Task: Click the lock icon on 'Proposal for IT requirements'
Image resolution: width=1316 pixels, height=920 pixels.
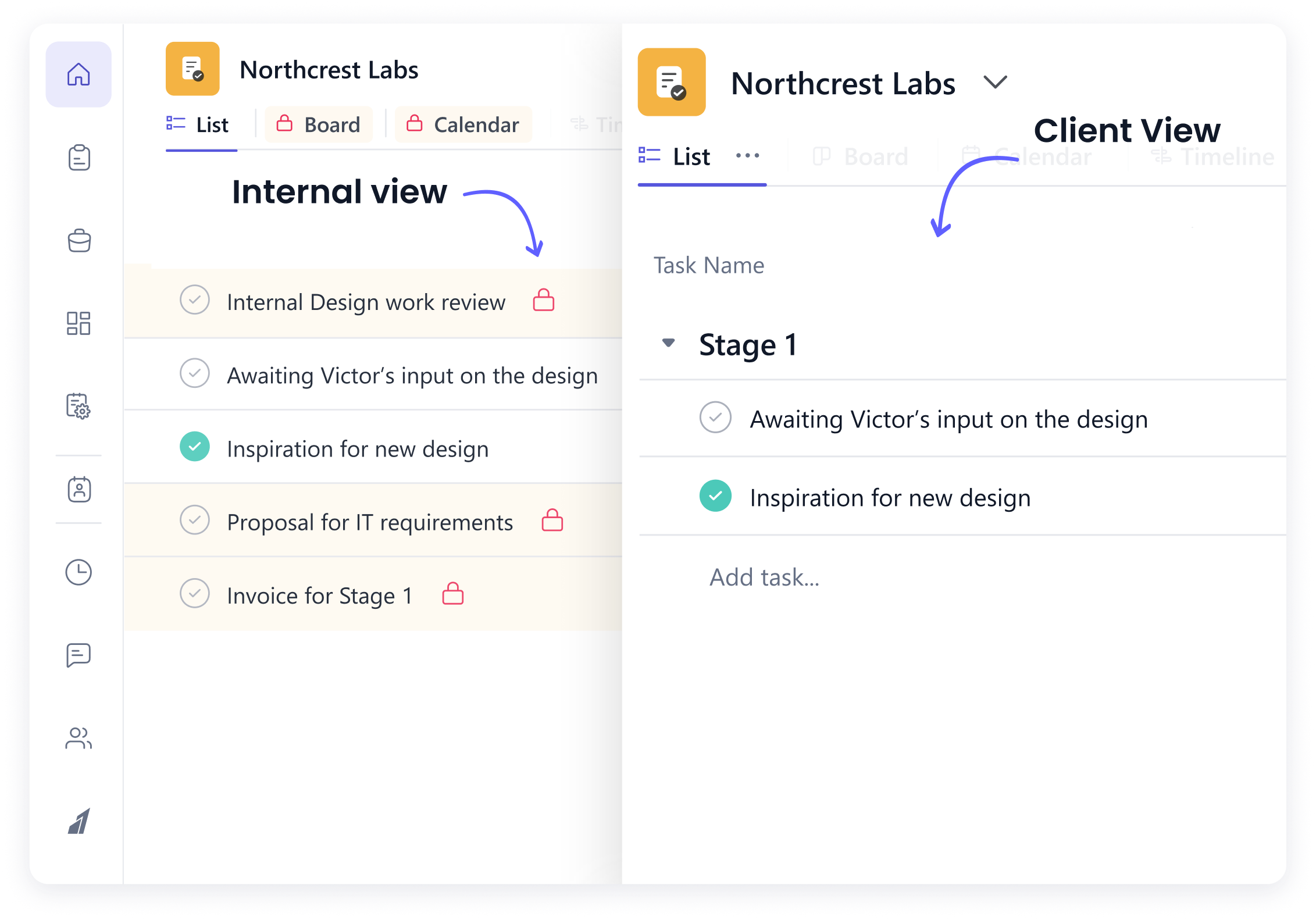Action: 551,521
